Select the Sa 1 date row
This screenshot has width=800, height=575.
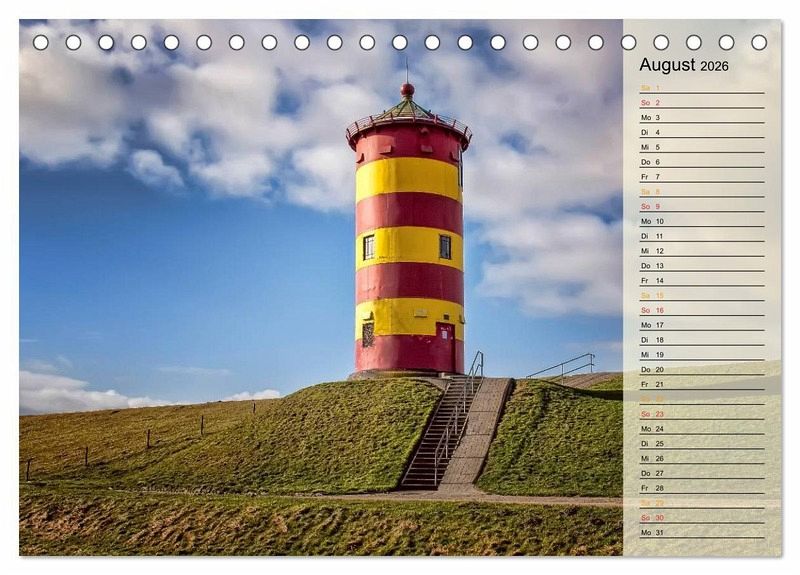[x=701, y=88]
